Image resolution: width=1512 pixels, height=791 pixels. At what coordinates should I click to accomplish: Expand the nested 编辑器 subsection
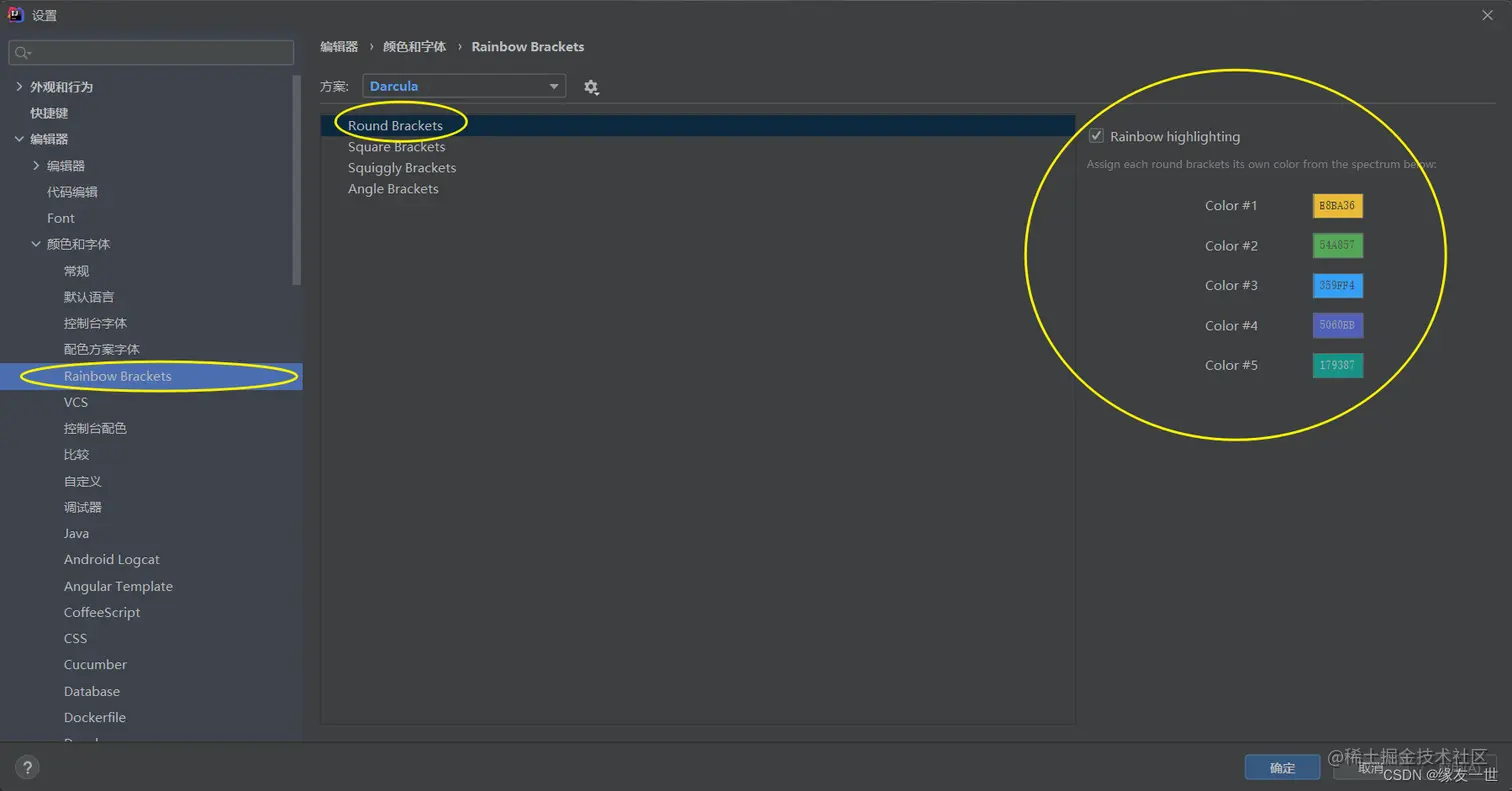point(36,165)
